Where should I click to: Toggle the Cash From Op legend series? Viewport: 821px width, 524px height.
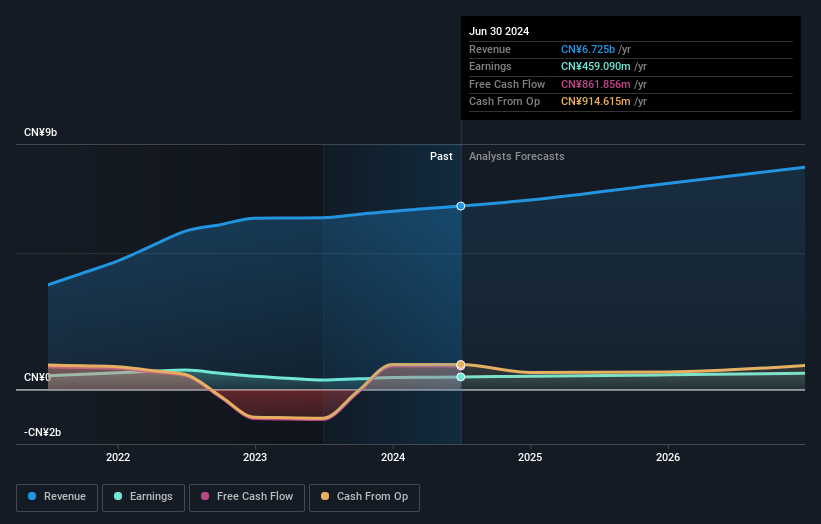[364, 497]
